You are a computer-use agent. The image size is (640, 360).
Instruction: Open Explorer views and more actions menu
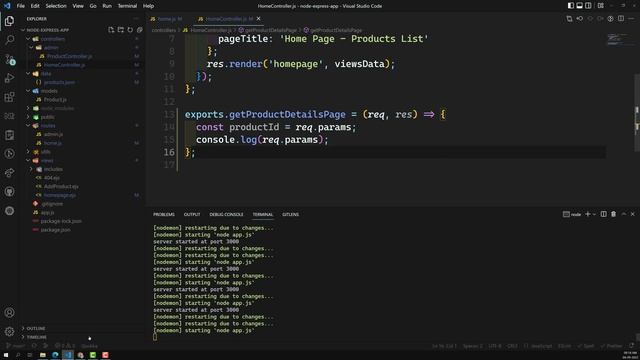(136, 19)
